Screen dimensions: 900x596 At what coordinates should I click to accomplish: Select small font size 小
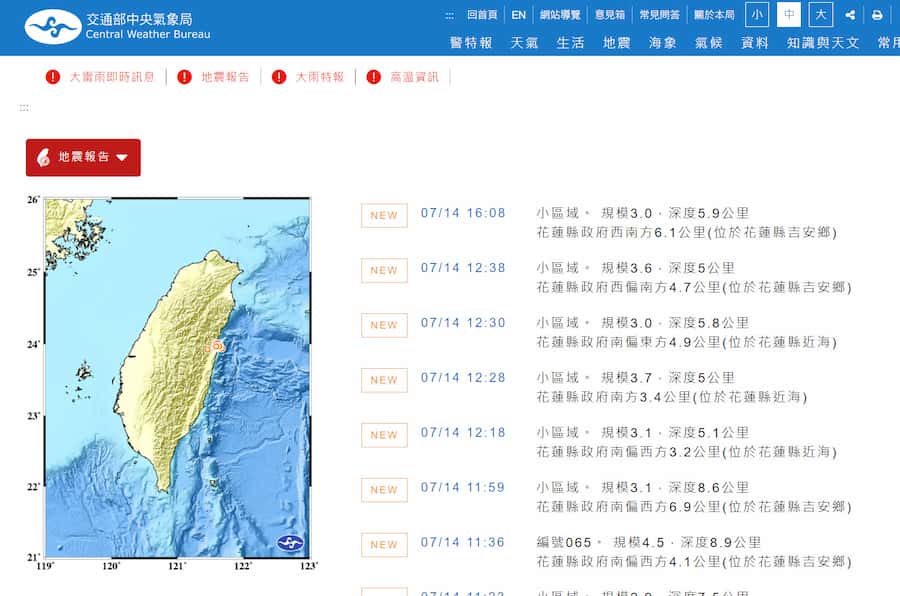tap(757, 15)
